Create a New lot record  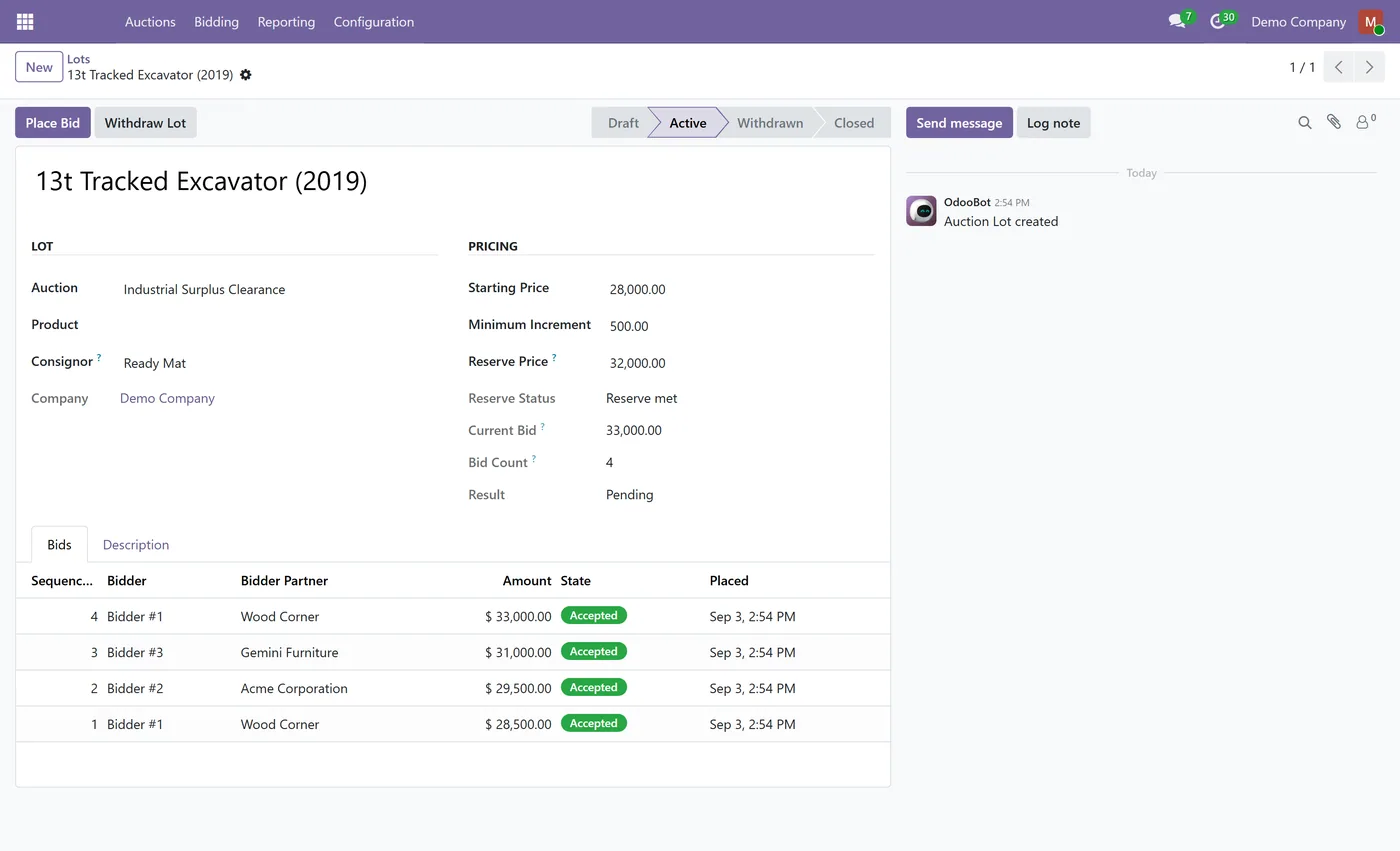coord(39,67)
